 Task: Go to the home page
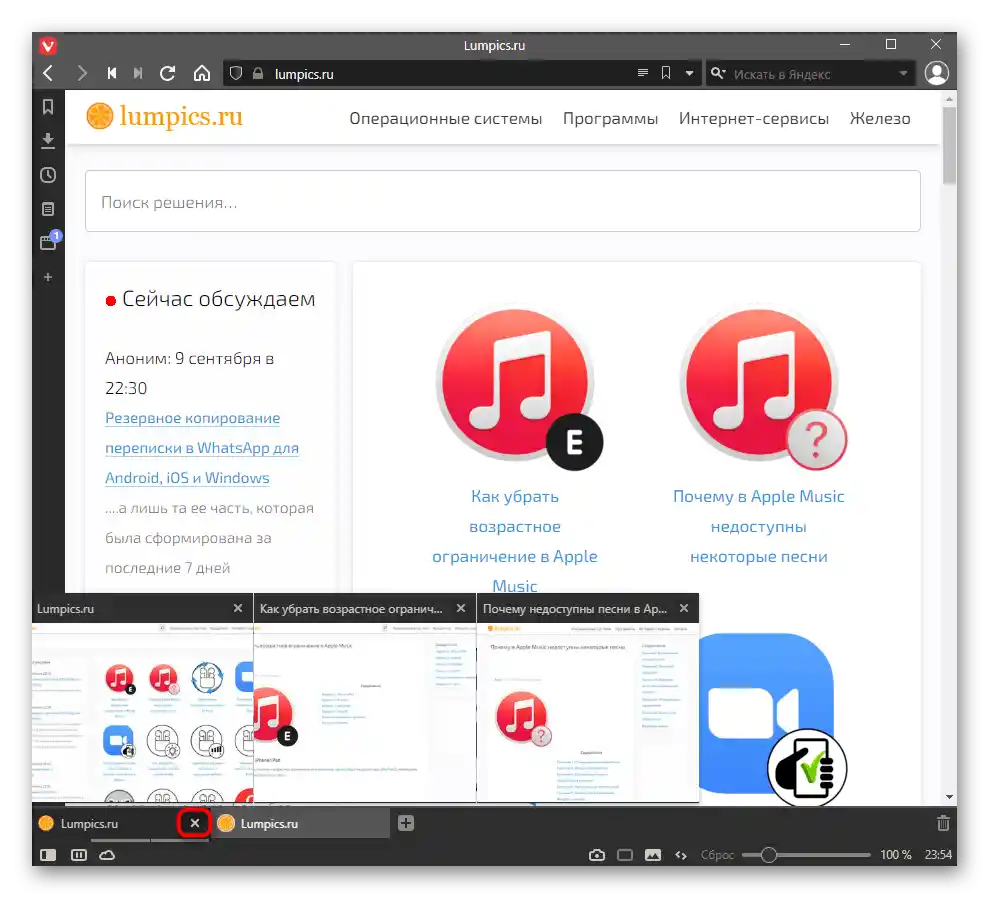pyautogui.click(x=202, y=74)
